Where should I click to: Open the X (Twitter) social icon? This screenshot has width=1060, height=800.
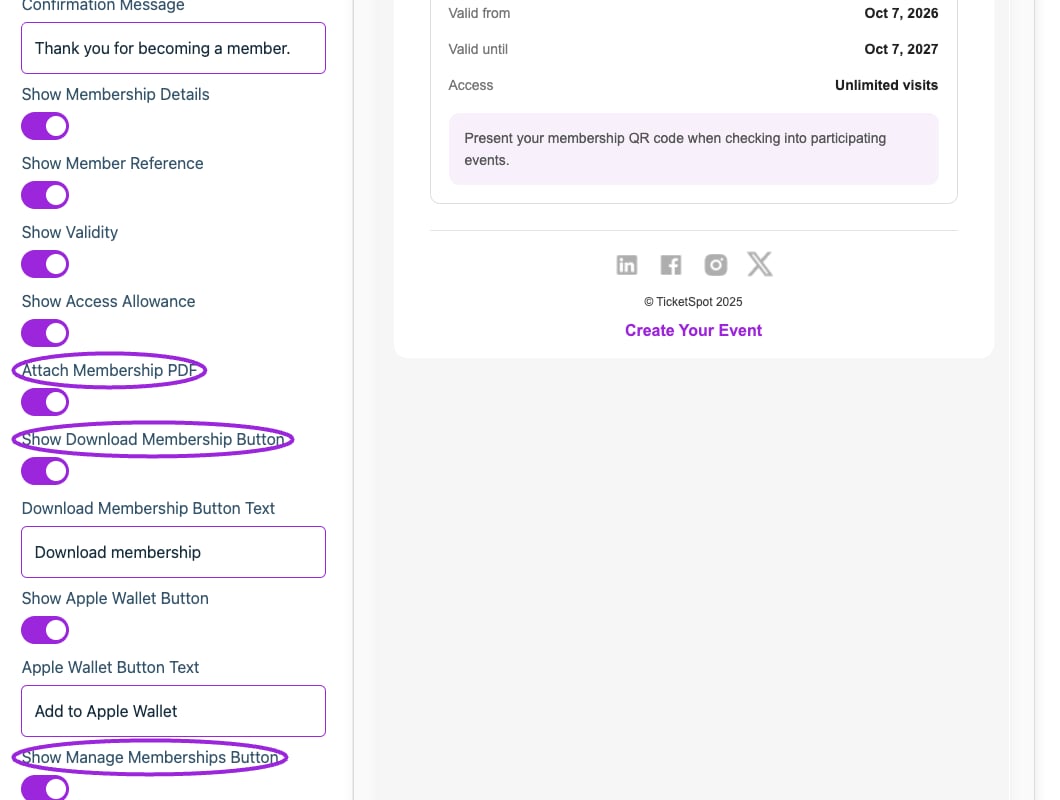760,264
